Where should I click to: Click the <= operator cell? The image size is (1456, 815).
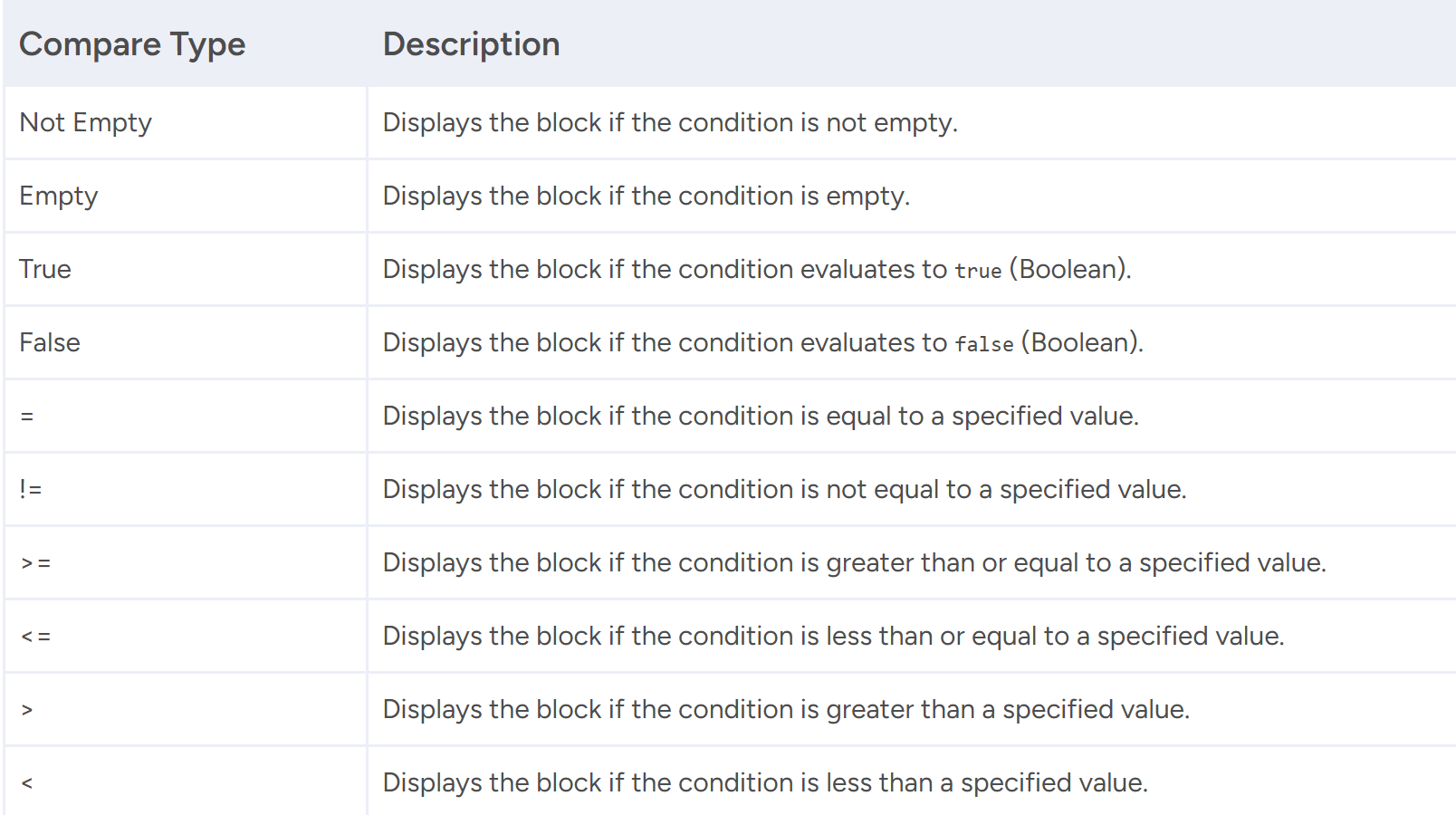(x=36, y=637)
